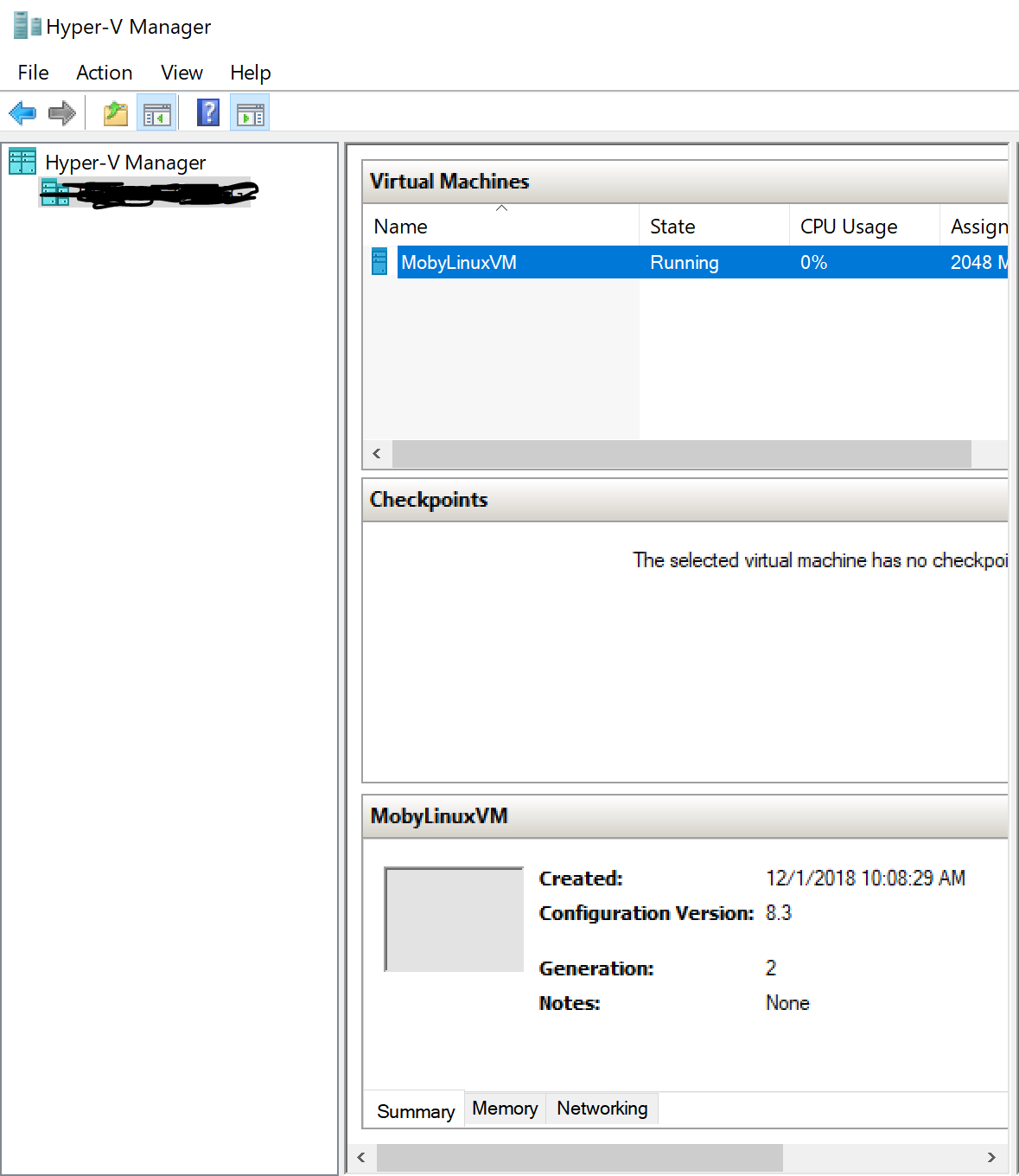Switch to the Memory tab
This screenshot has height=1176, width=1019.
point(505,1109)
